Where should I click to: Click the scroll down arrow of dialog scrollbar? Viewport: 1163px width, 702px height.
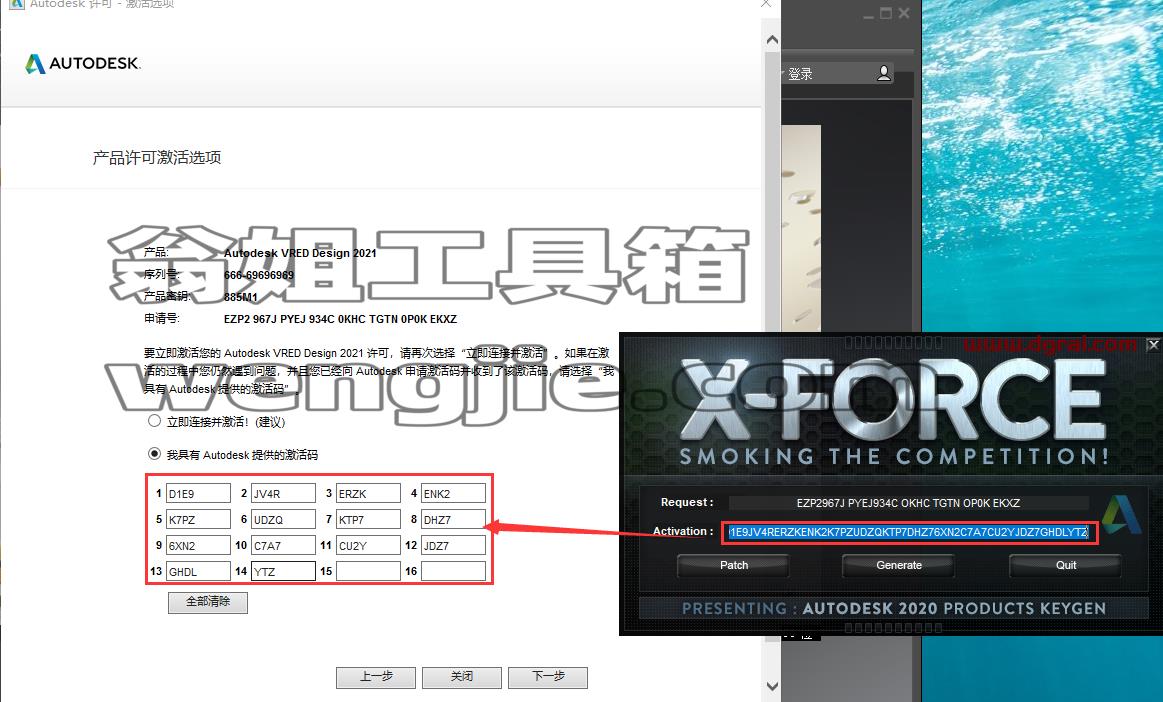772,686
